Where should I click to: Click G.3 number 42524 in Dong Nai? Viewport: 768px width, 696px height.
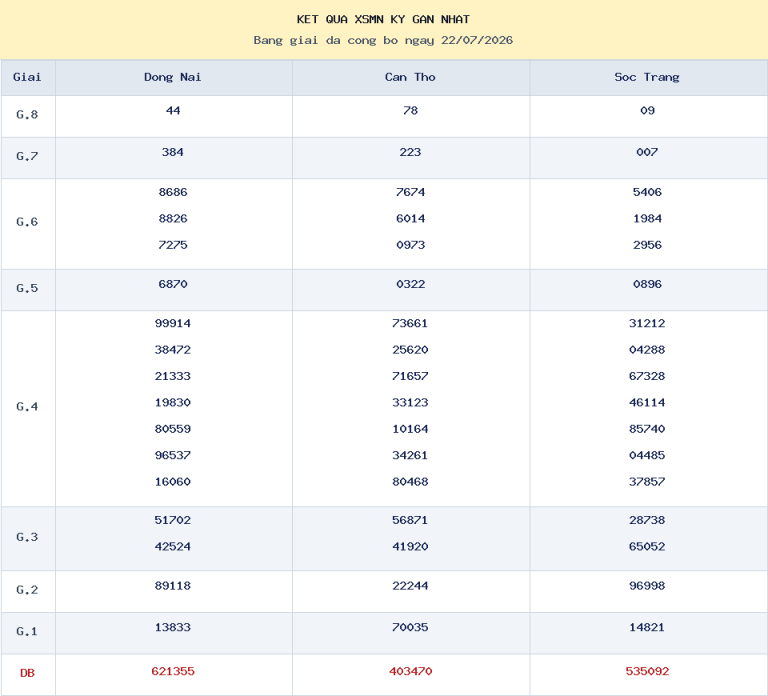[173, 547]
